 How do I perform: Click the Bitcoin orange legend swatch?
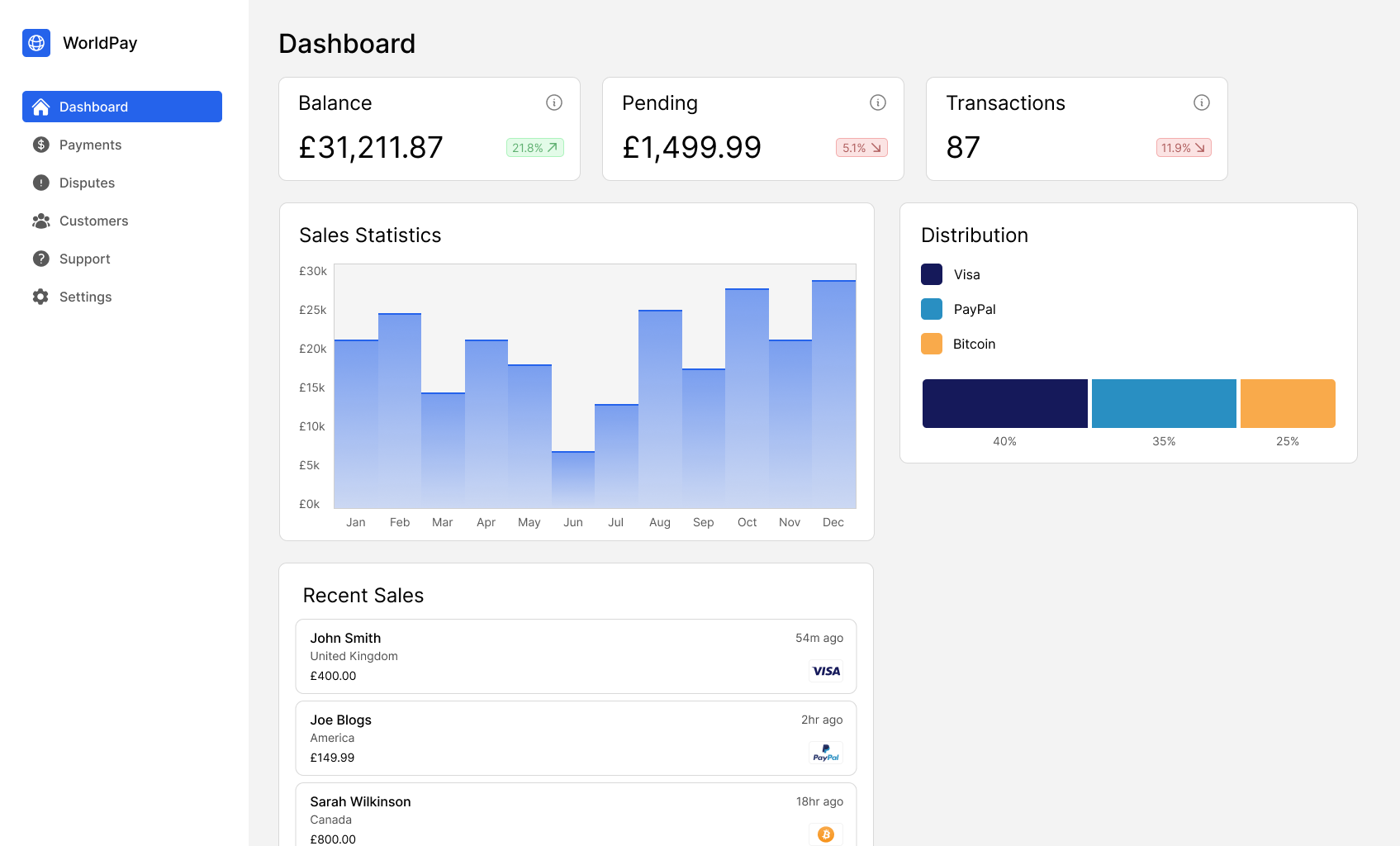932,344
